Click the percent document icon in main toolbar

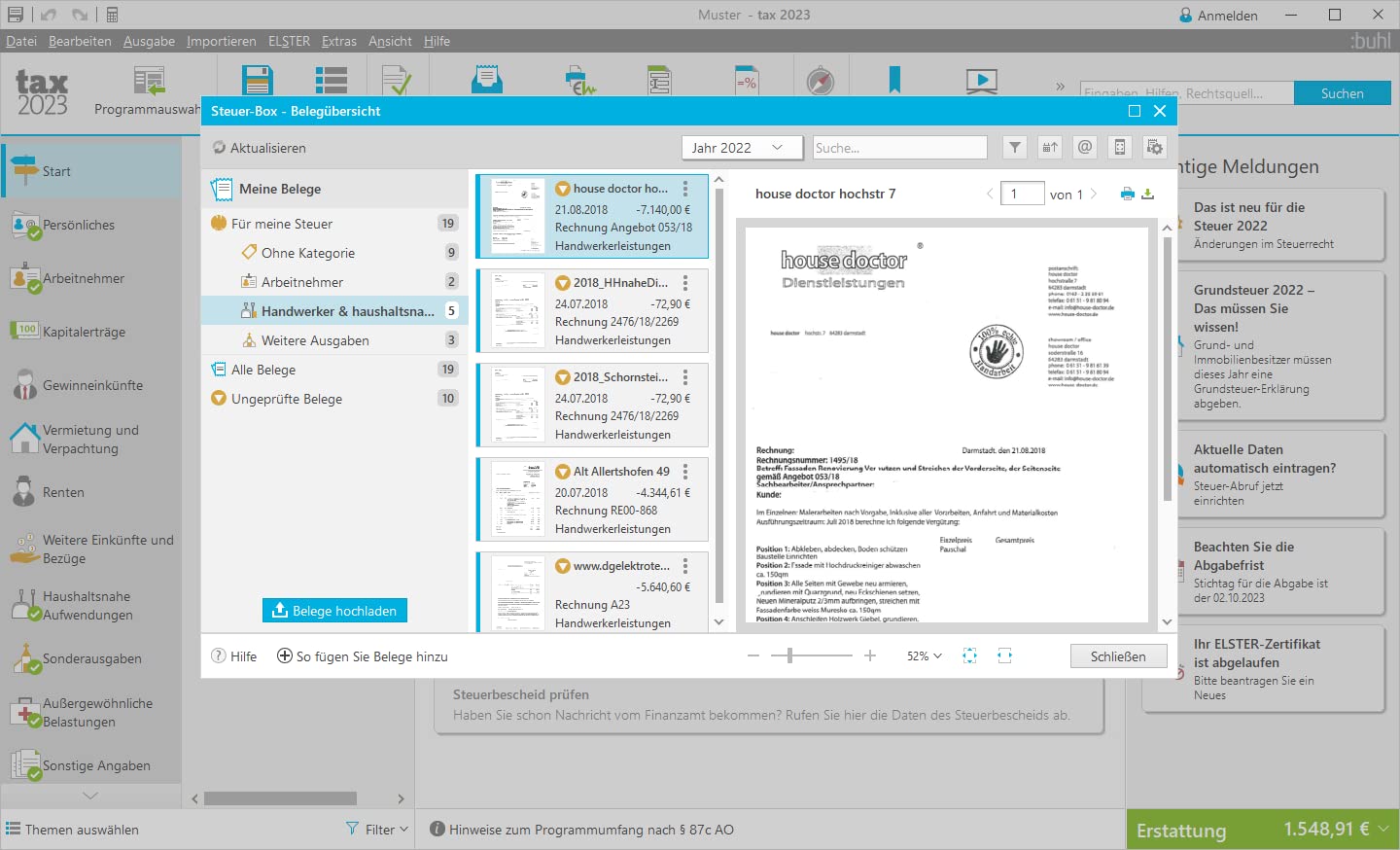pyautogui.click(x=747, y=81)
